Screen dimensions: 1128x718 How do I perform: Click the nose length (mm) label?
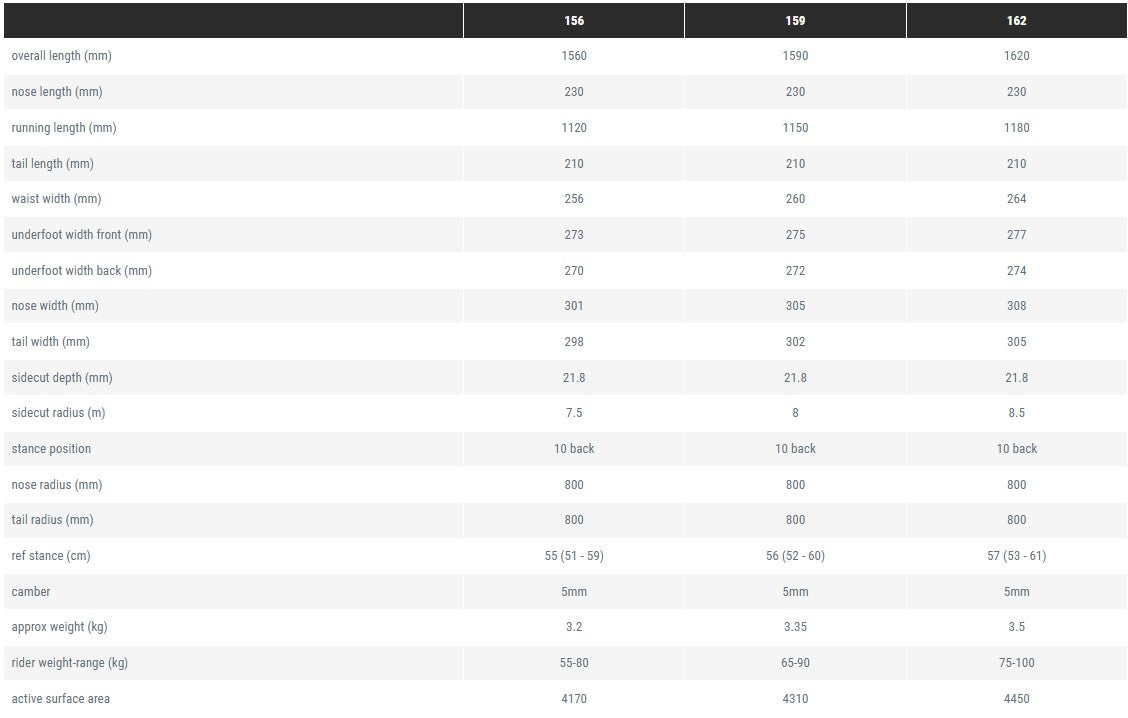(x=57, y=92)
